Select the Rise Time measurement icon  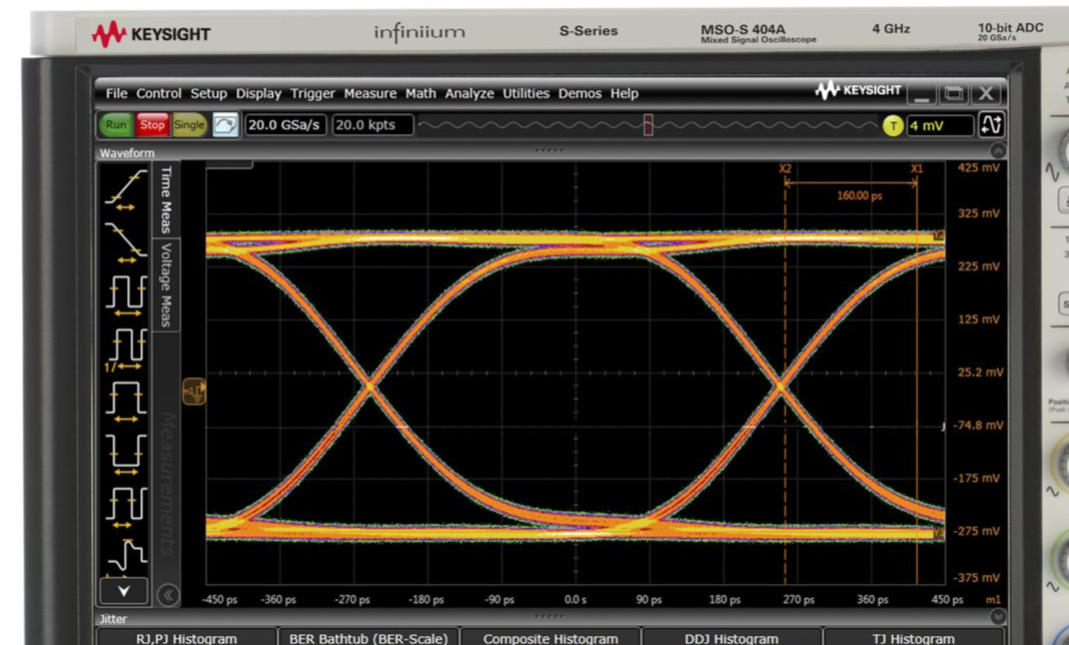(125, 192)
